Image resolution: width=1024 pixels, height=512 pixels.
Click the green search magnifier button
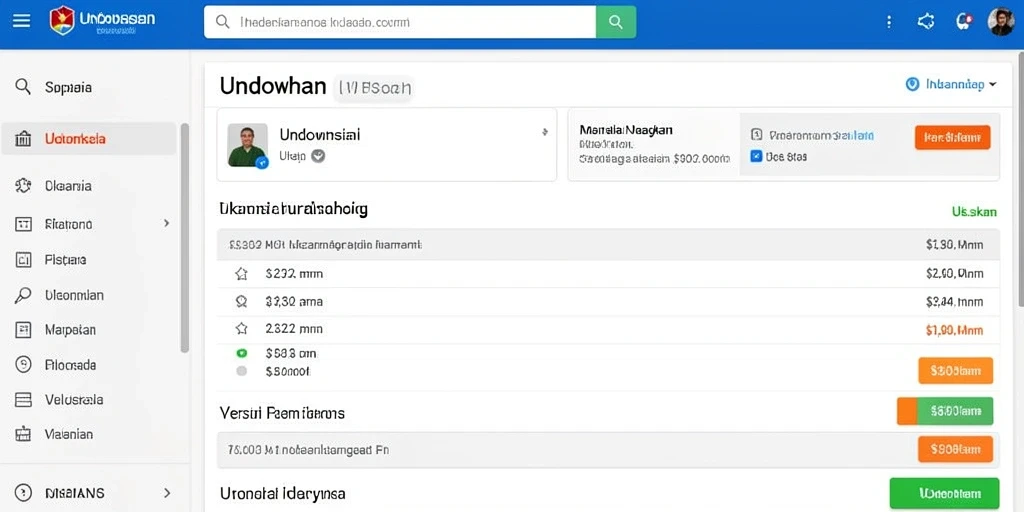click(x=616, y=22)
